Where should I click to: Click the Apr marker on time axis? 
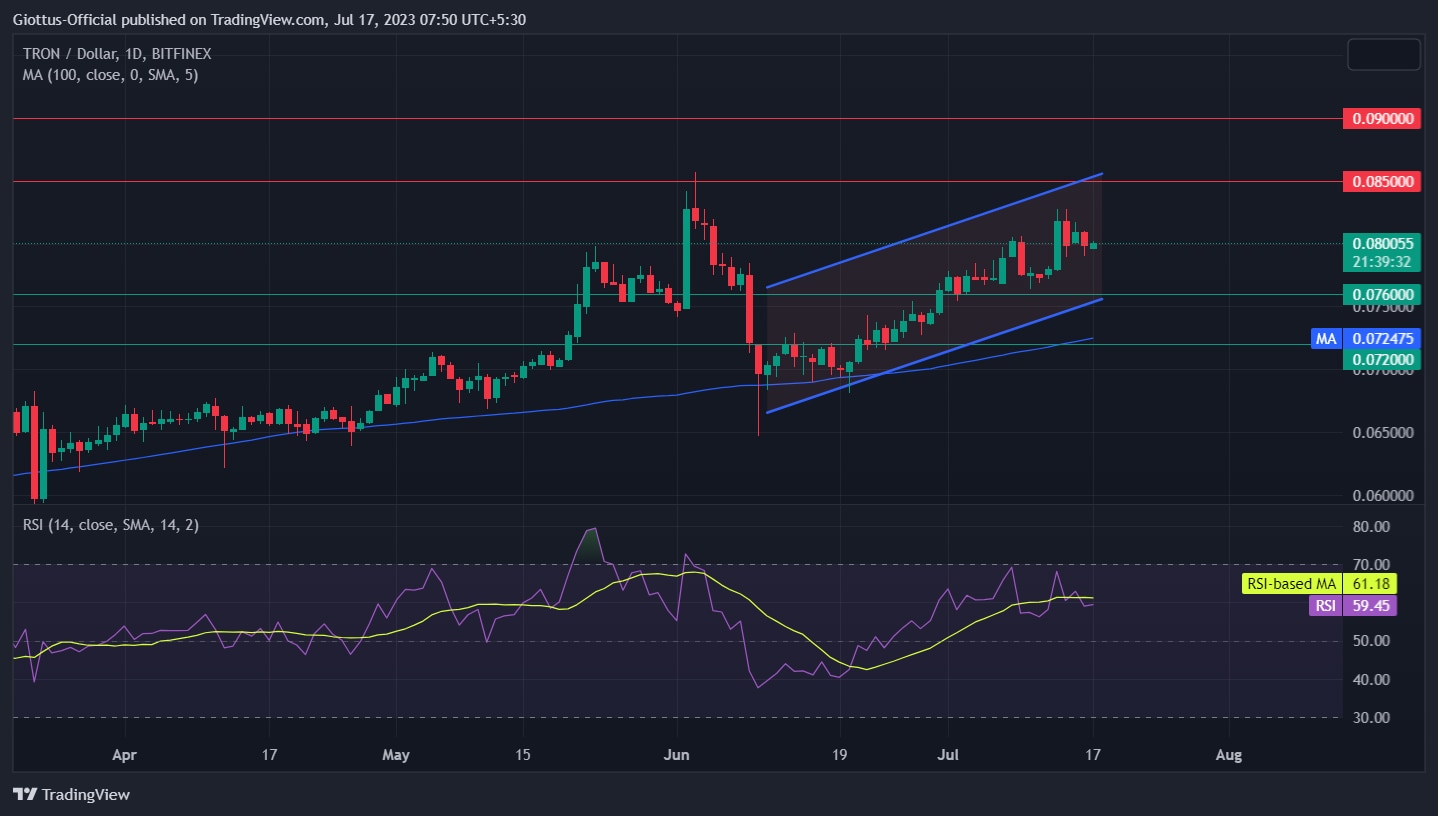pos(123,756)
